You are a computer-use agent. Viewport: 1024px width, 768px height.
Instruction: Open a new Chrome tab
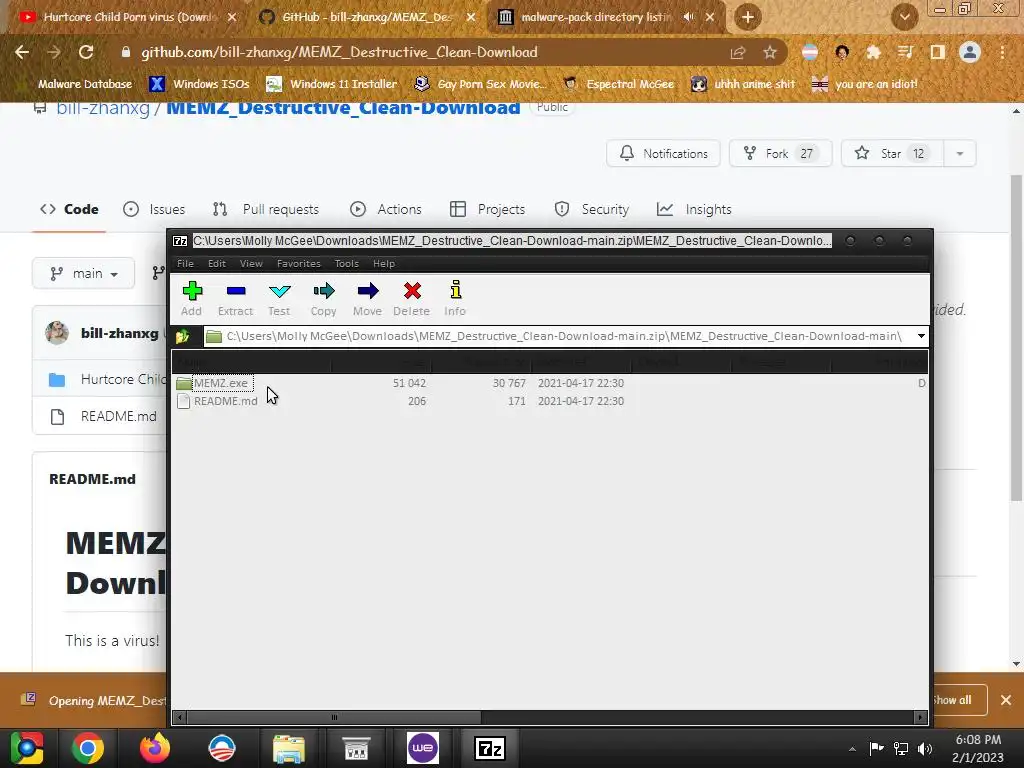pos(748,18)
